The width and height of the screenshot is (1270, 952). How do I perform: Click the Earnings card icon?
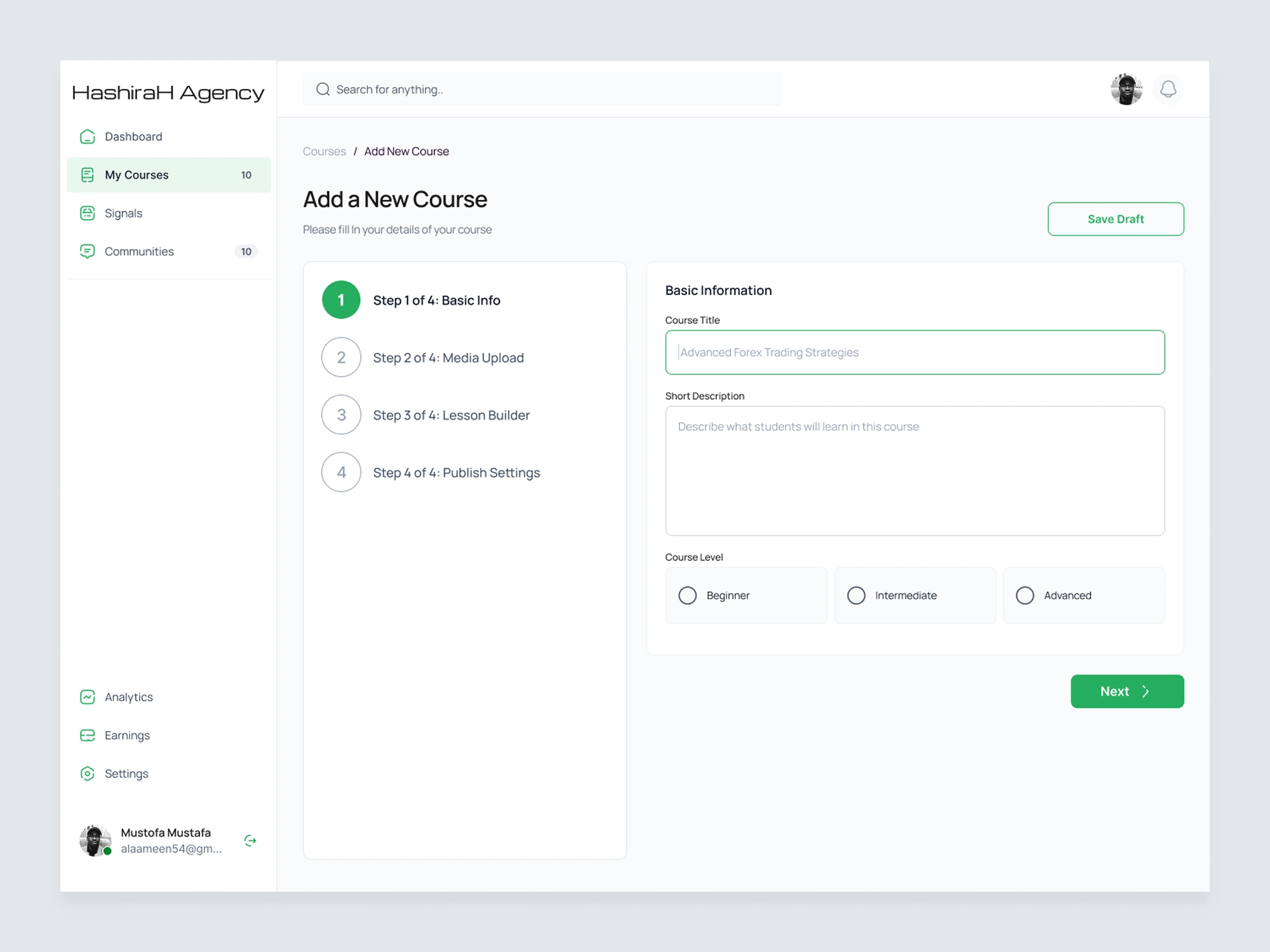(88, 735)
